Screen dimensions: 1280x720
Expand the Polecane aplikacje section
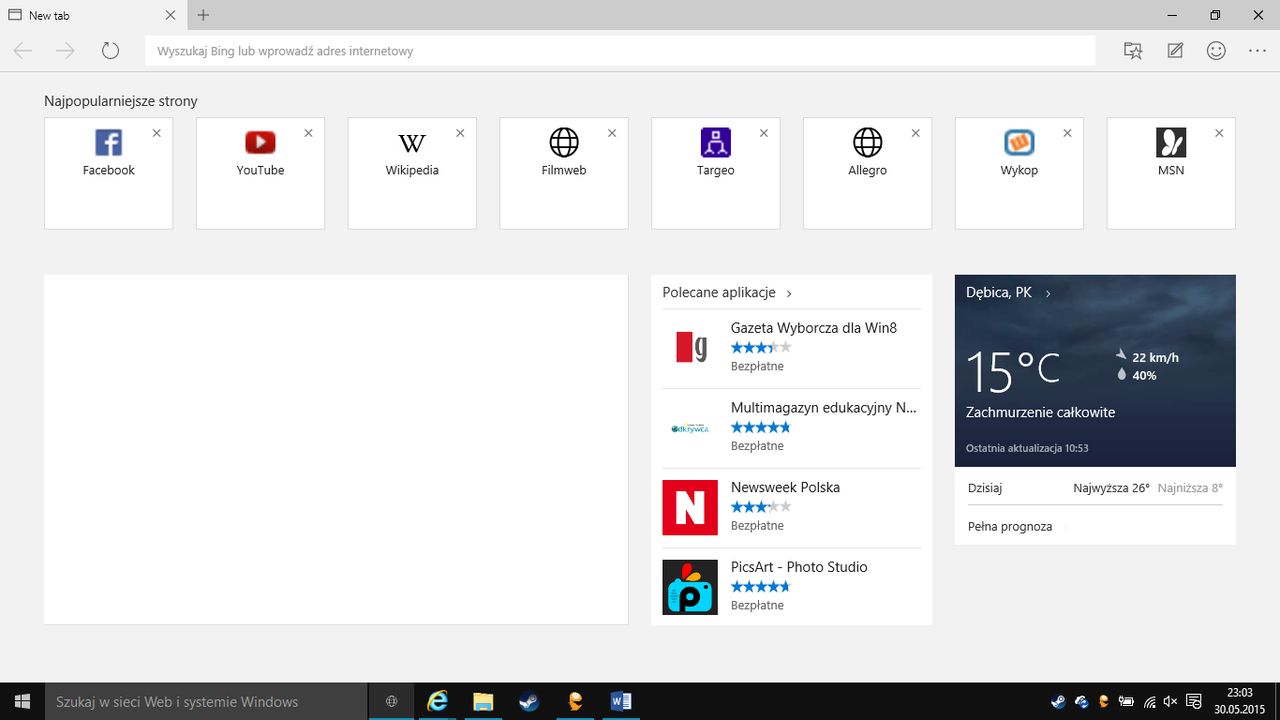point(727,293)
